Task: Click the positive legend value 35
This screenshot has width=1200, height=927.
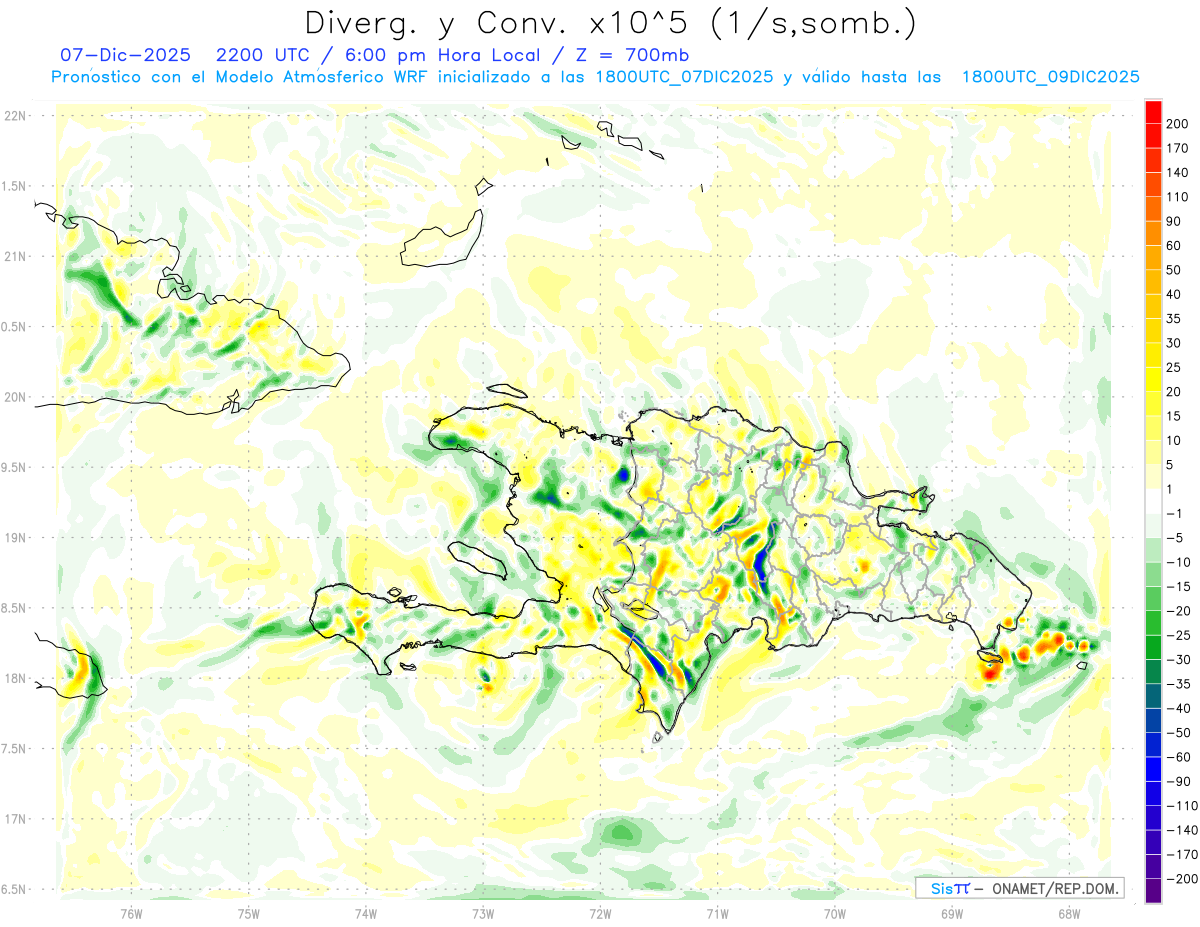Action: (1176, 319)
